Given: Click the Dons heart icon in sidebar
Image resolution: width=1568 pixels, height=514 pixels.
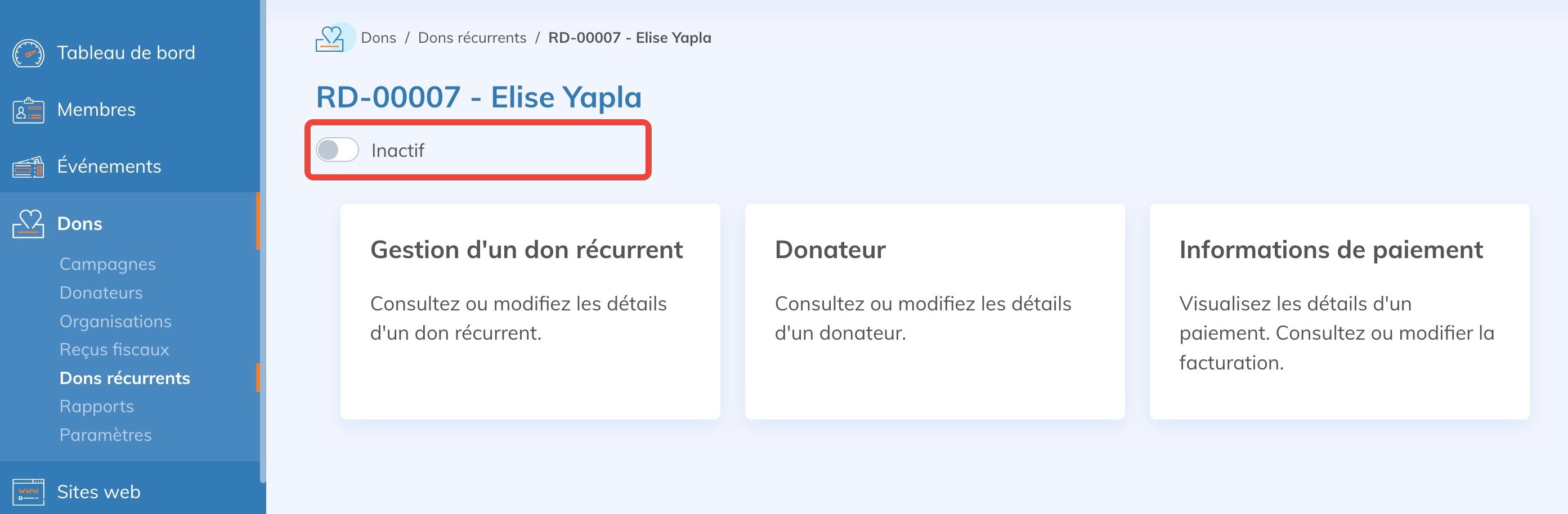Looking at the screenshot, I should click(28, 224).
